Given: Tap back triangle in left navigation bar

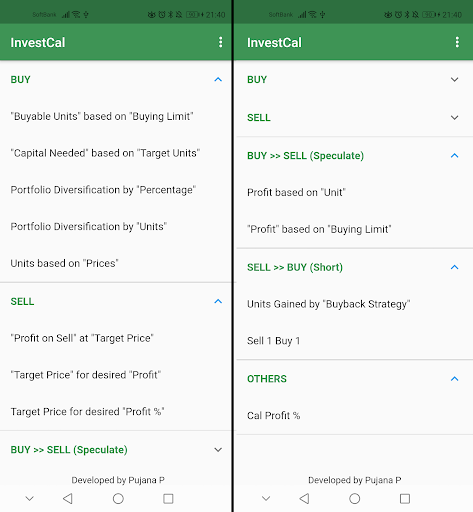Looking at the screenshot, I should pyautogui.click(x=68, y=499).
